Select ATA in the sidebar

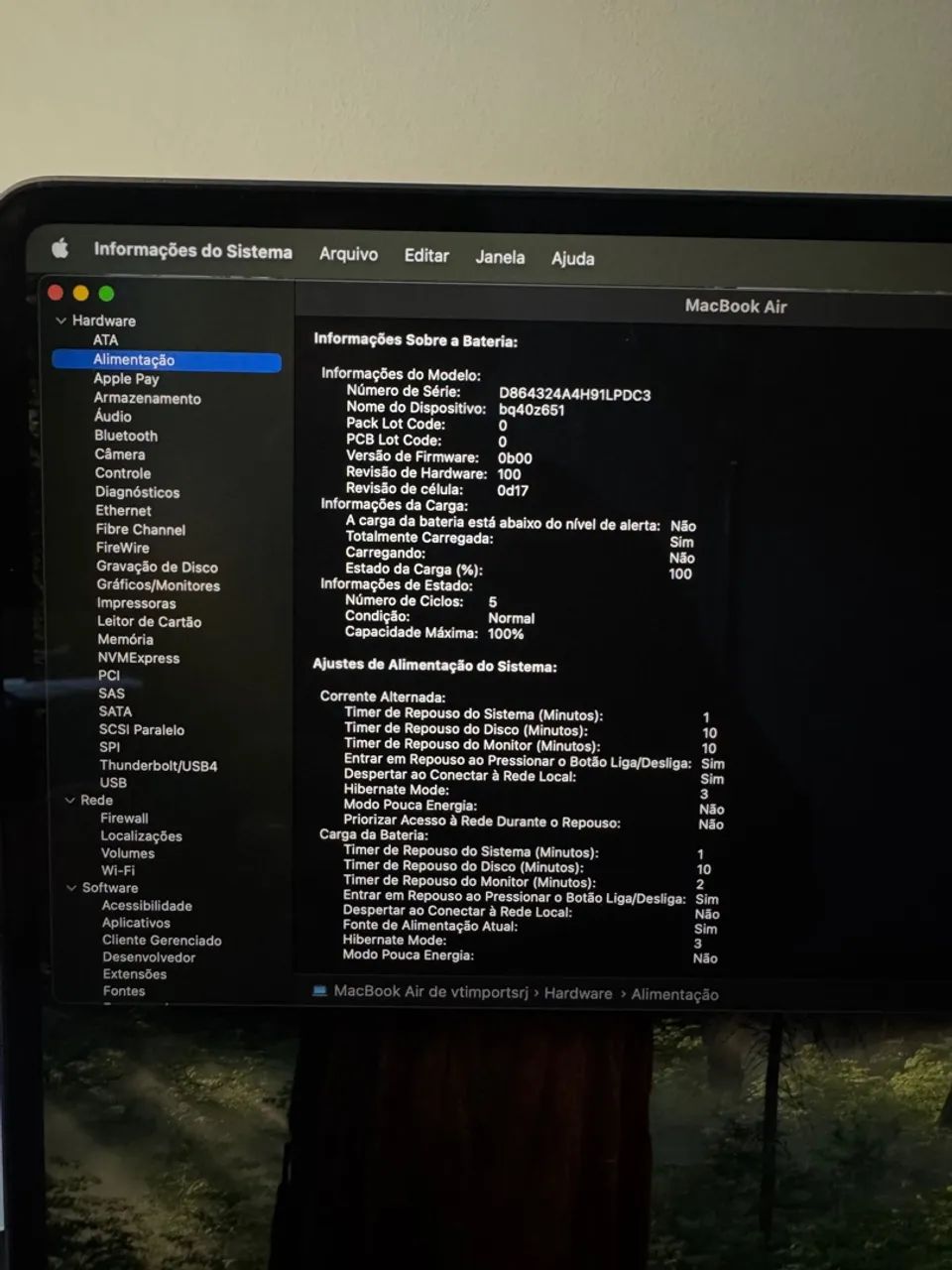point(105,339)
